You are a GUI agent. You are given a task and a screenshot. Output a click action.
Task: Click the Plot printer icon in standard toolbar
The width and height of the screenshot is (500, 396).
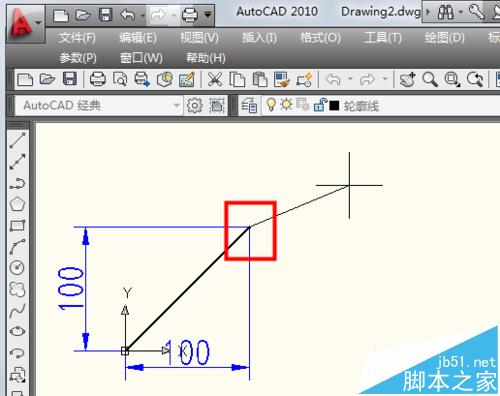98,80
